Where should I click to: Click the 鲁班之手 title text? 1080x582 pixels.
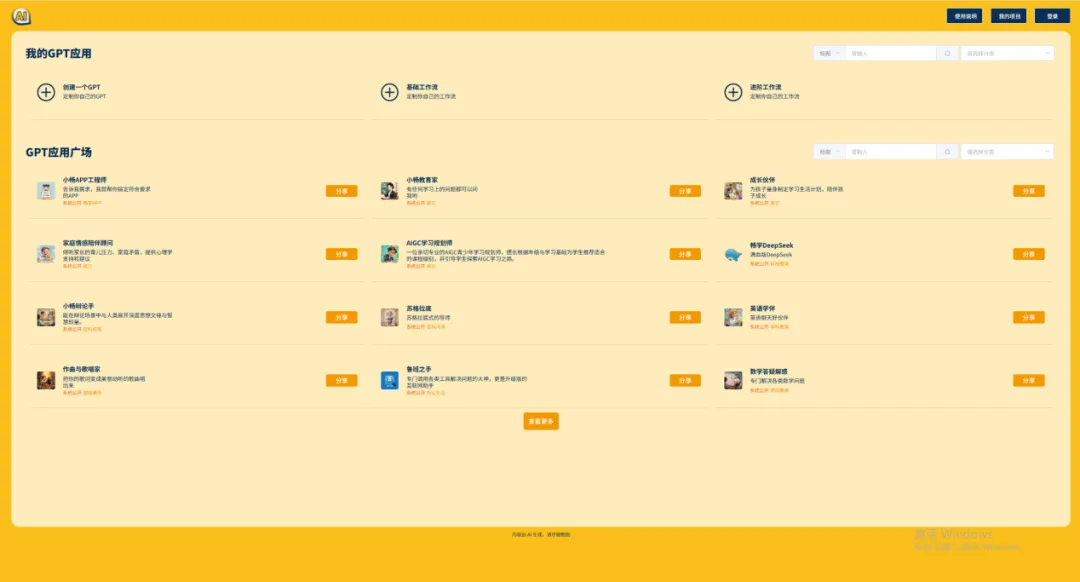(x=418, y=369)
